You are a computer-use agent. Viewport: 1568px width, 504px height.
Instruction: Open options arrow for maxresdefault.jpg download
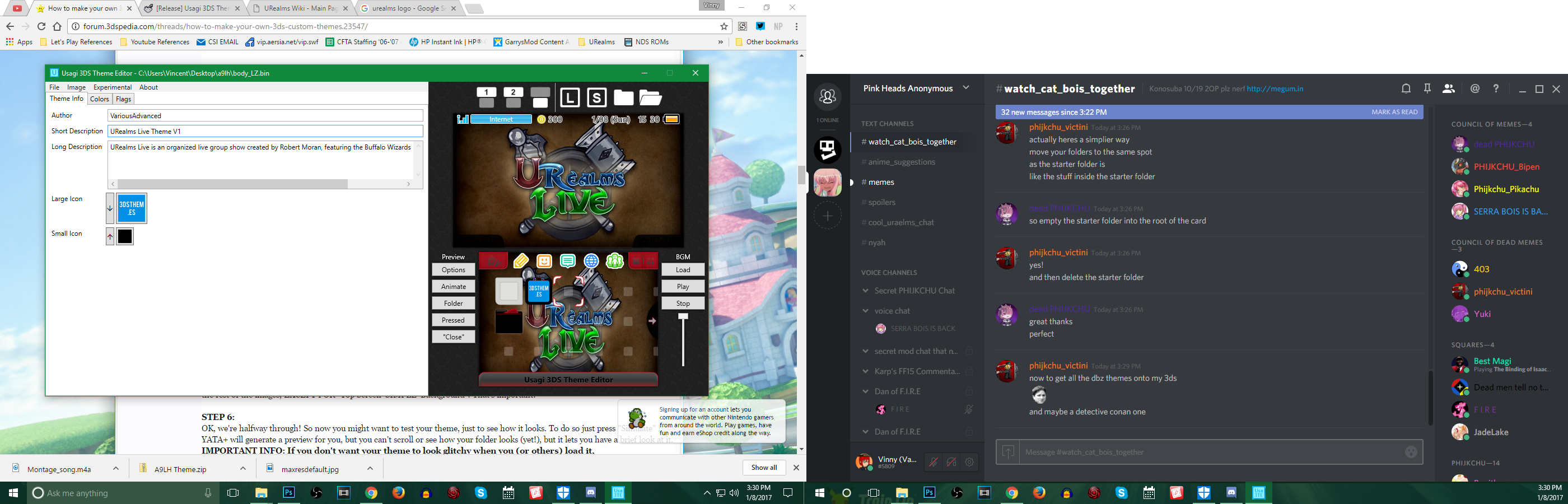[x=370, y=468]
